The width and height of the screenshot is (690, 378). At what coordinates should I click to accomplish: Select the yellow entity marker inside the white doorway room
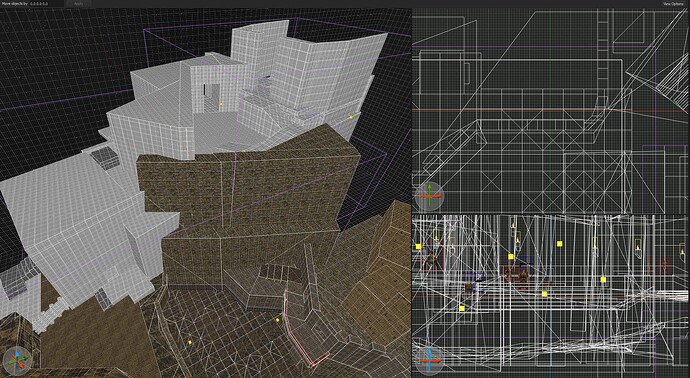(x=221, y=104)
